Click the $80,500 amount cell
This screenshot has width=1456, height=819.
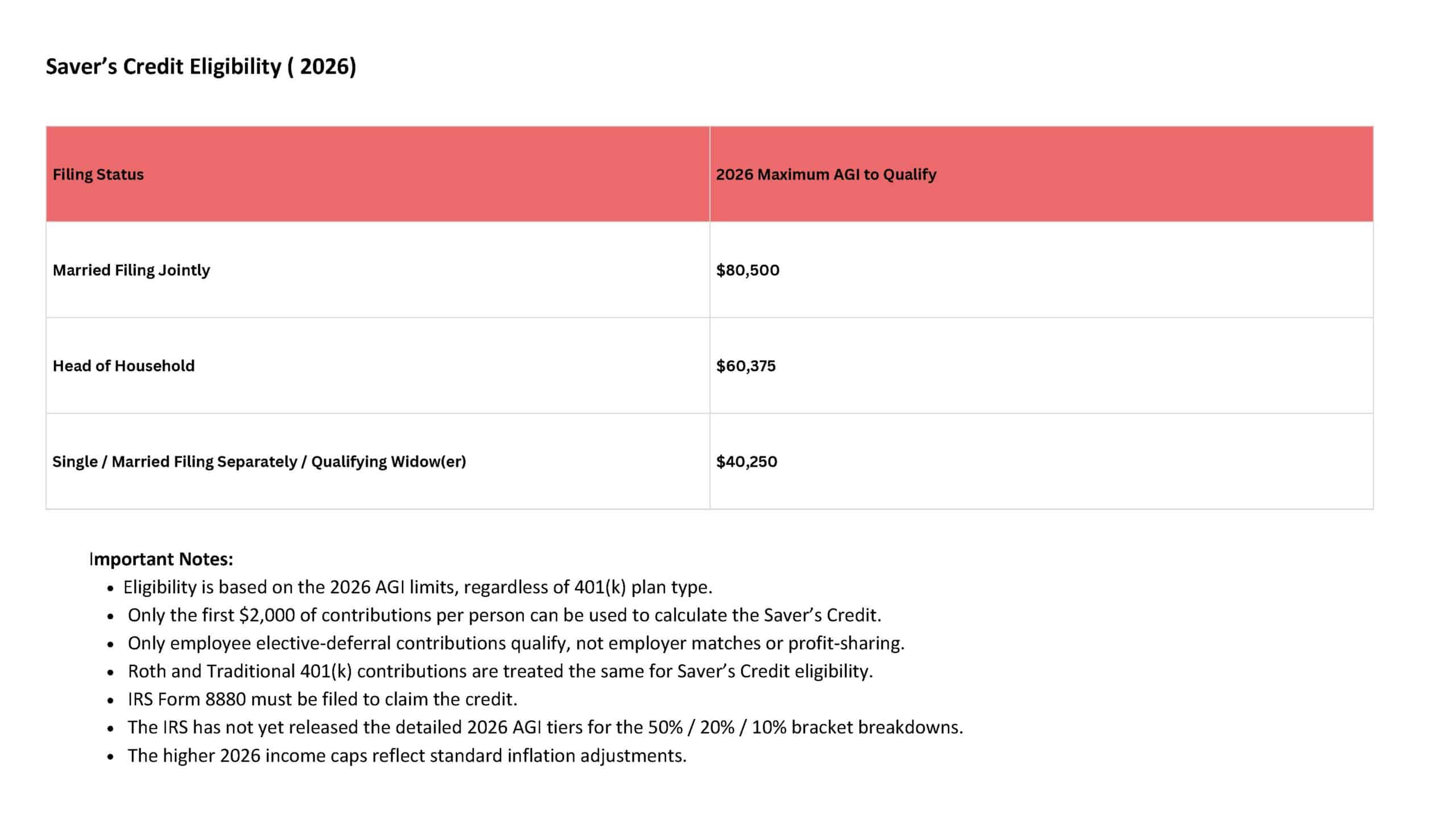tap(747, 270)
